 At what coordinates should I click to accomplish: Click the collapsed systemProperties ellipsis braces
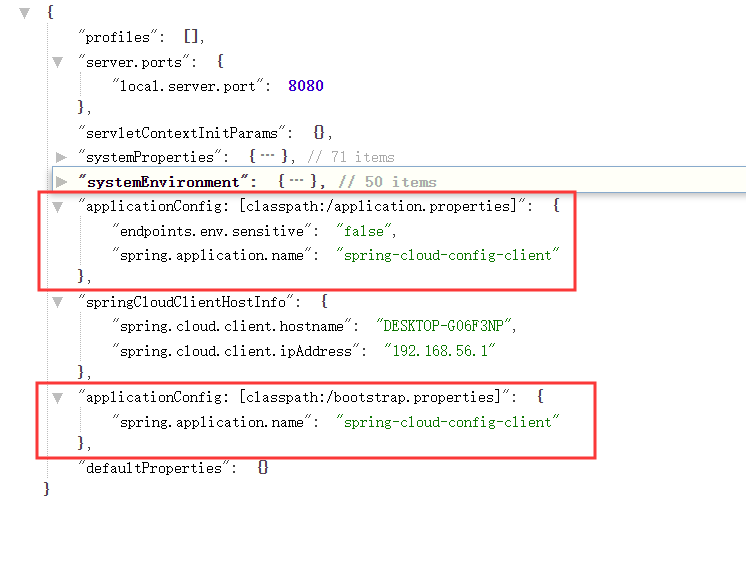point(268,157)
